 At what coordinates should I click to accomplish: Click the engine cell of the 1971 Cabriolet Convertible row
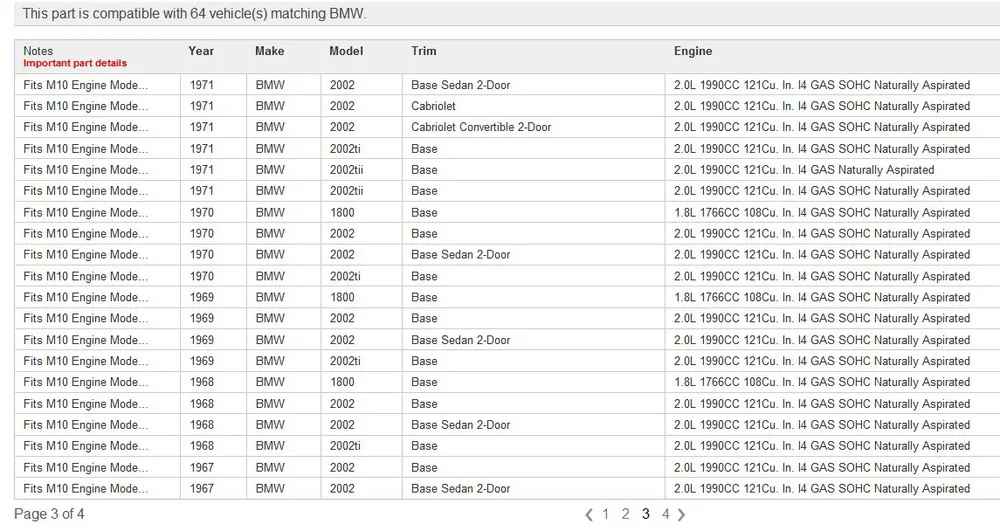click(821, 127)
